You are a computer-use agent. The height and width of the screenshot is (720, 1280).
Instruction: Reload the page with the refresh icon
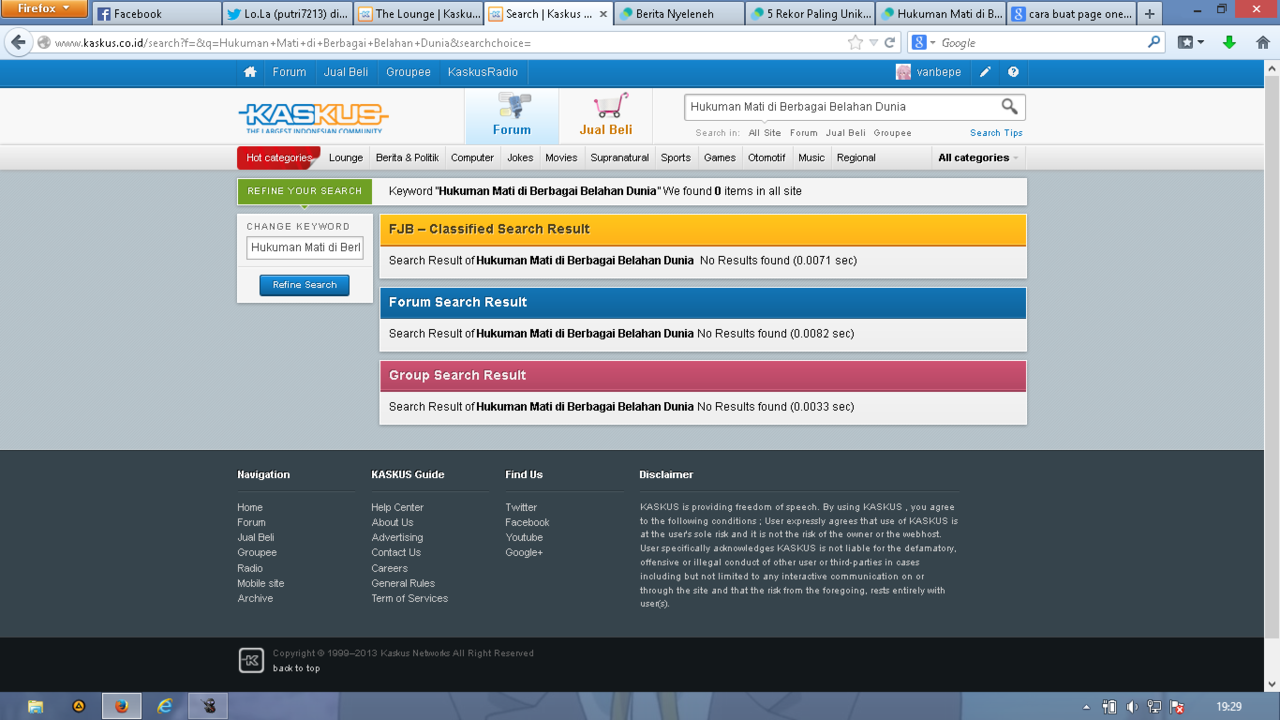pos(890,43)
